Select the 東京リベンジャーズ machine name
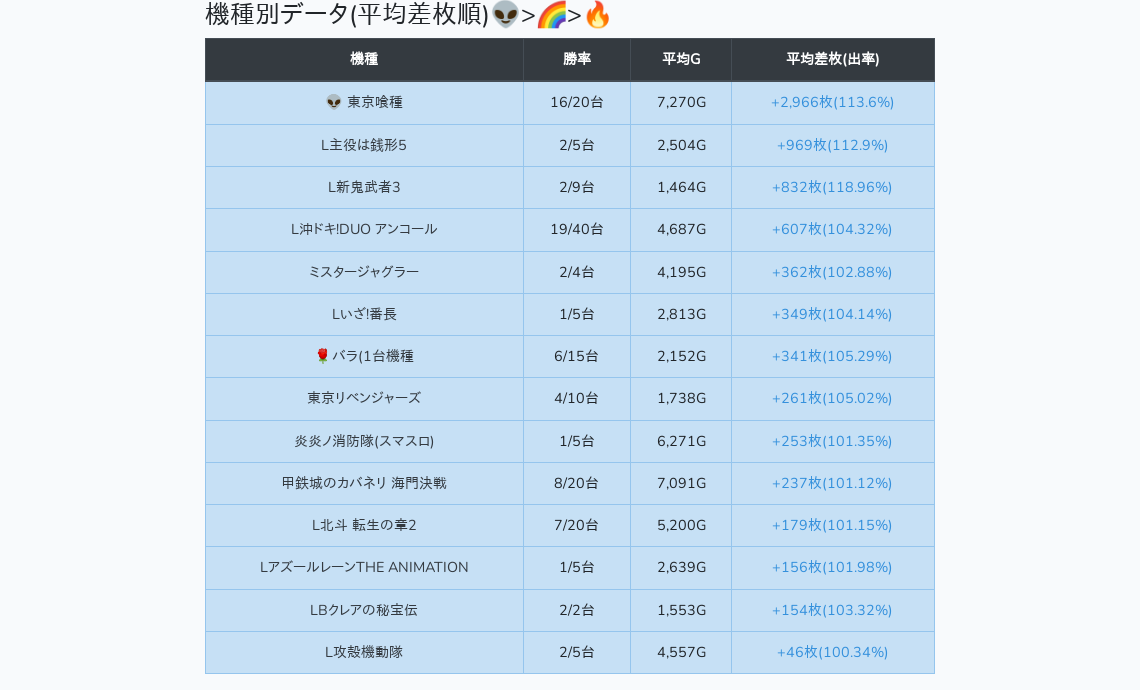 (364, 398)
